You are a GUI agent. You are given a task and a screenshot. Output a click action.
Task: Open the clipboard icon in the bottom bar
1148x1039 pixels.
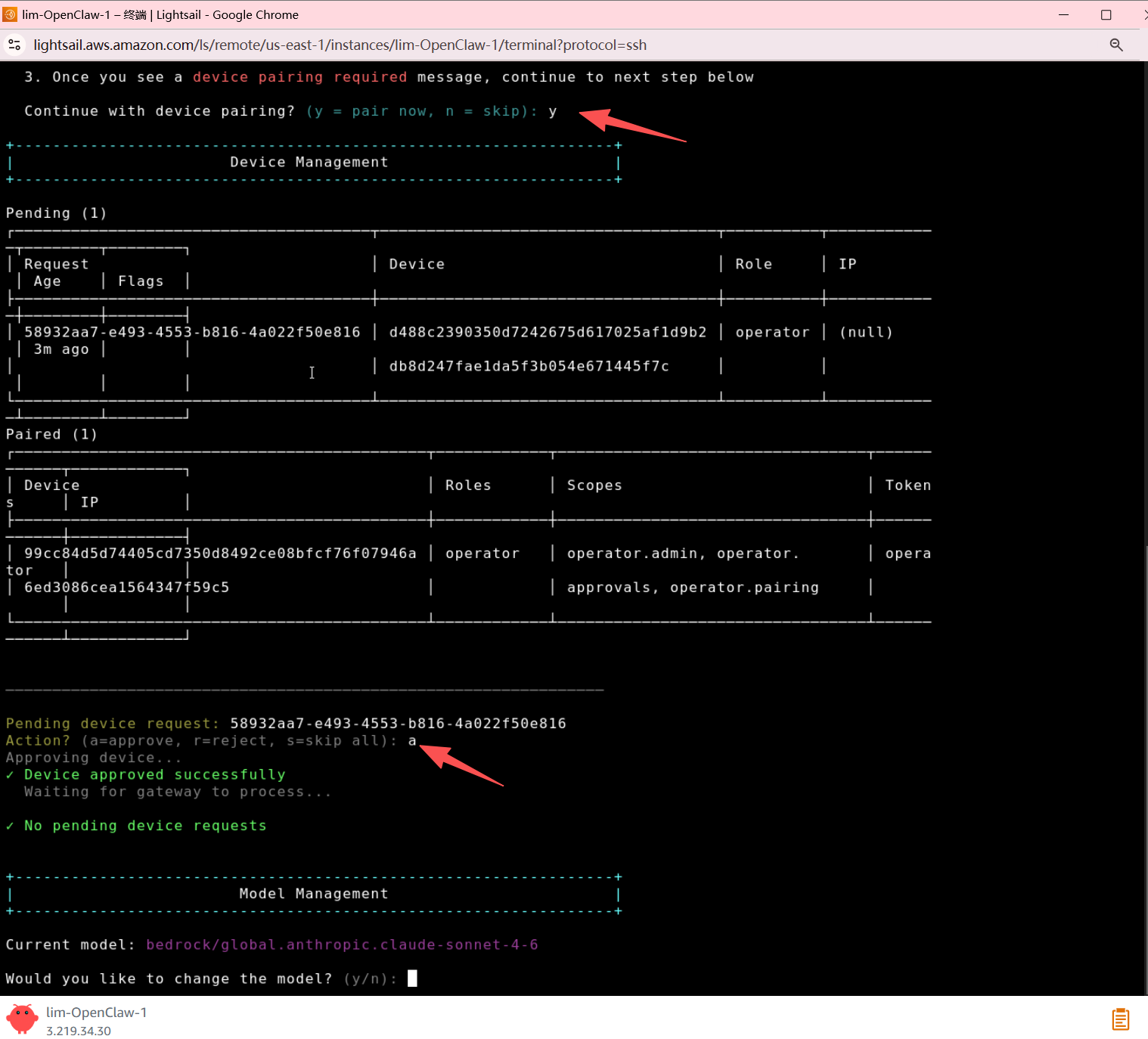[1120, 1019]
